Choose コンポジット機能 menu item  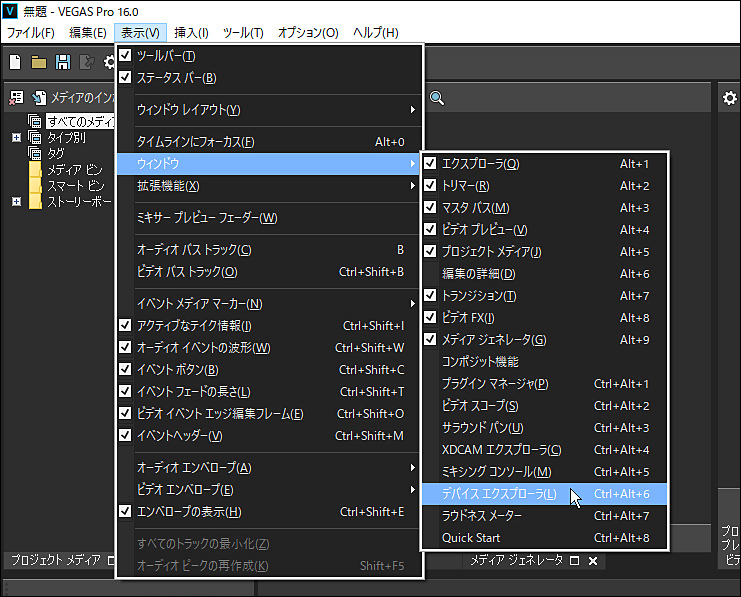pyautogui.click(x=544, y=362)
